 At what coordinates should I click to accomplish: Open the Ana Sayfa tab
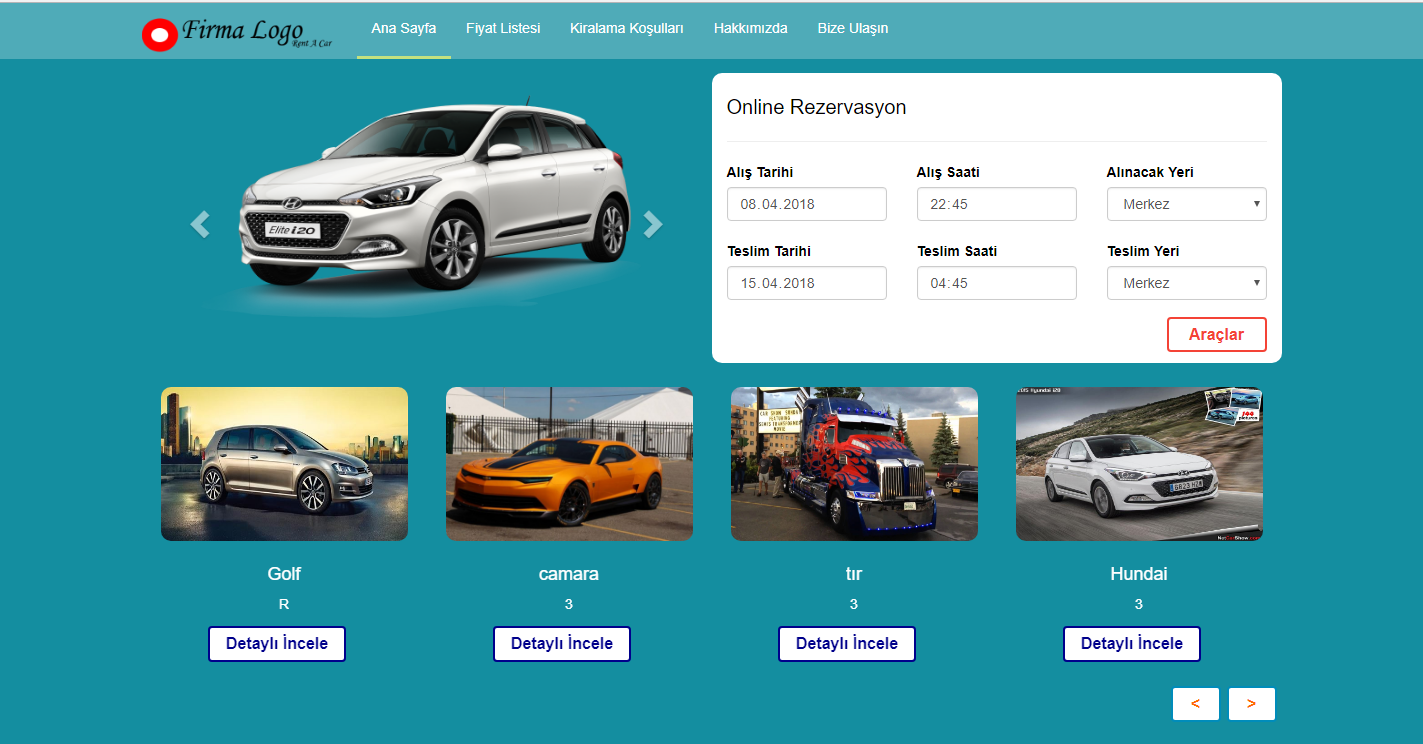(x=404, y=28)
